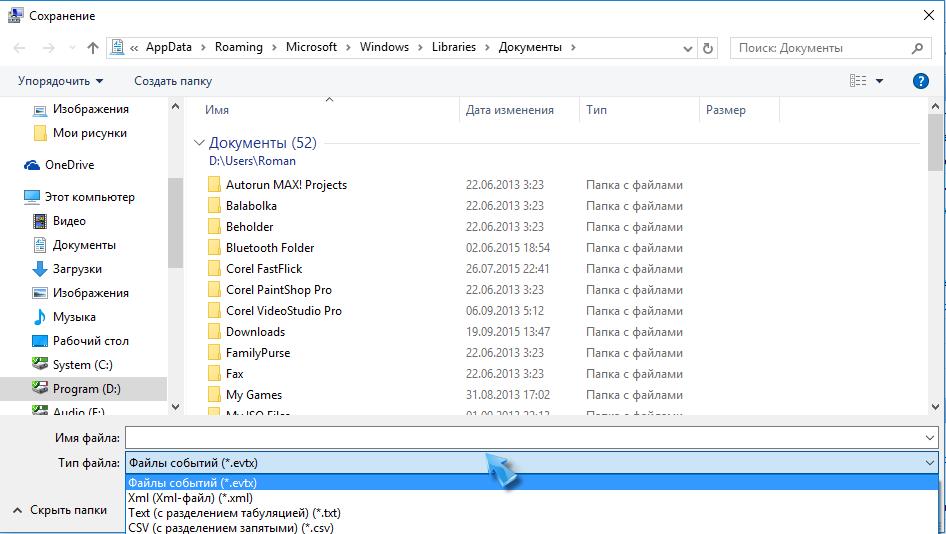Click the Дата изменения column header
Viewport: 946px width, 534px height.
[510, 110]
